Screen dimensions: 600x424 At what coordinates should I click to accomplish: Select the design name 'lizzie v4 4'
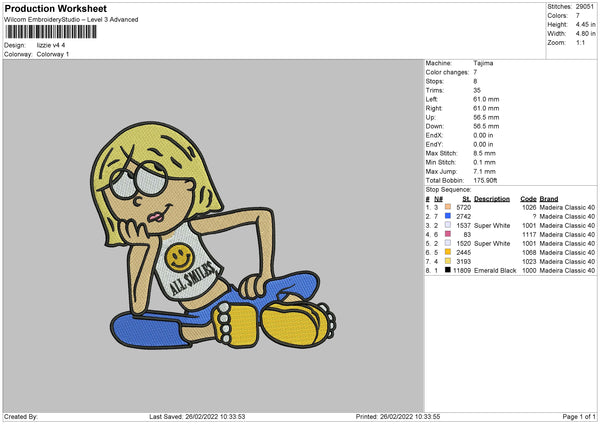(51, 45)
